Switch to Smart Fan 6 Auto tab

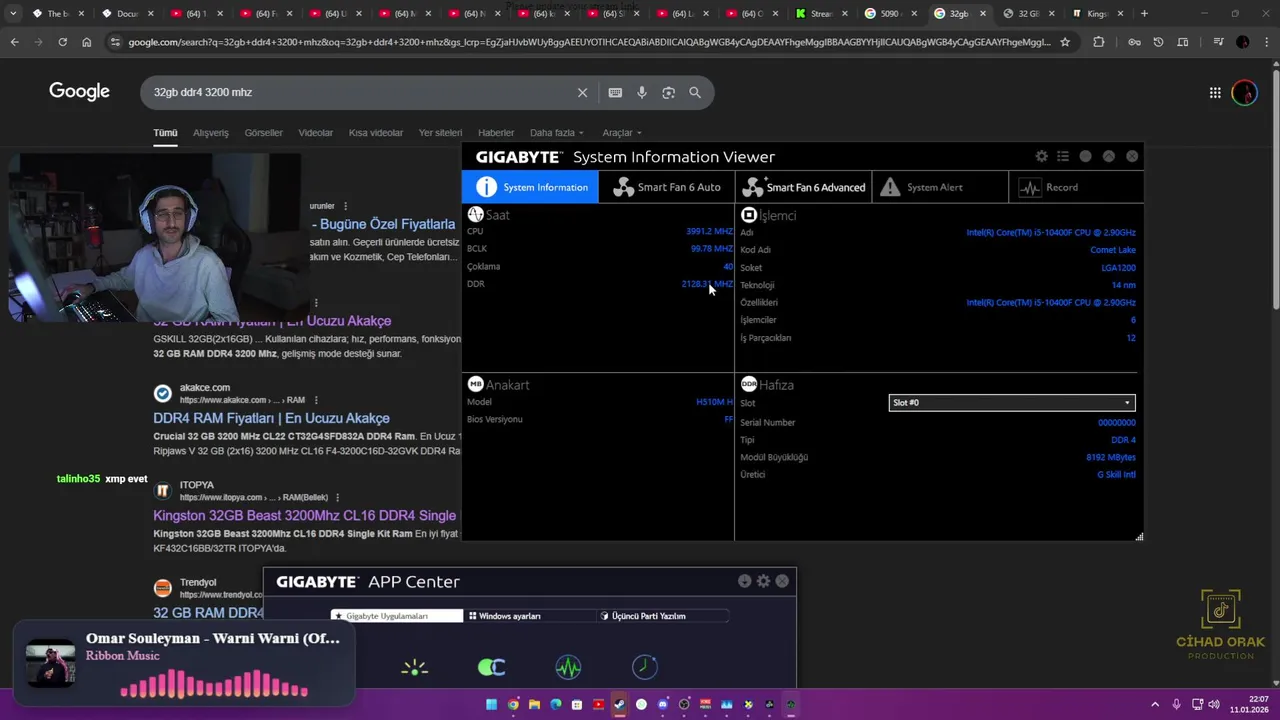666,187
